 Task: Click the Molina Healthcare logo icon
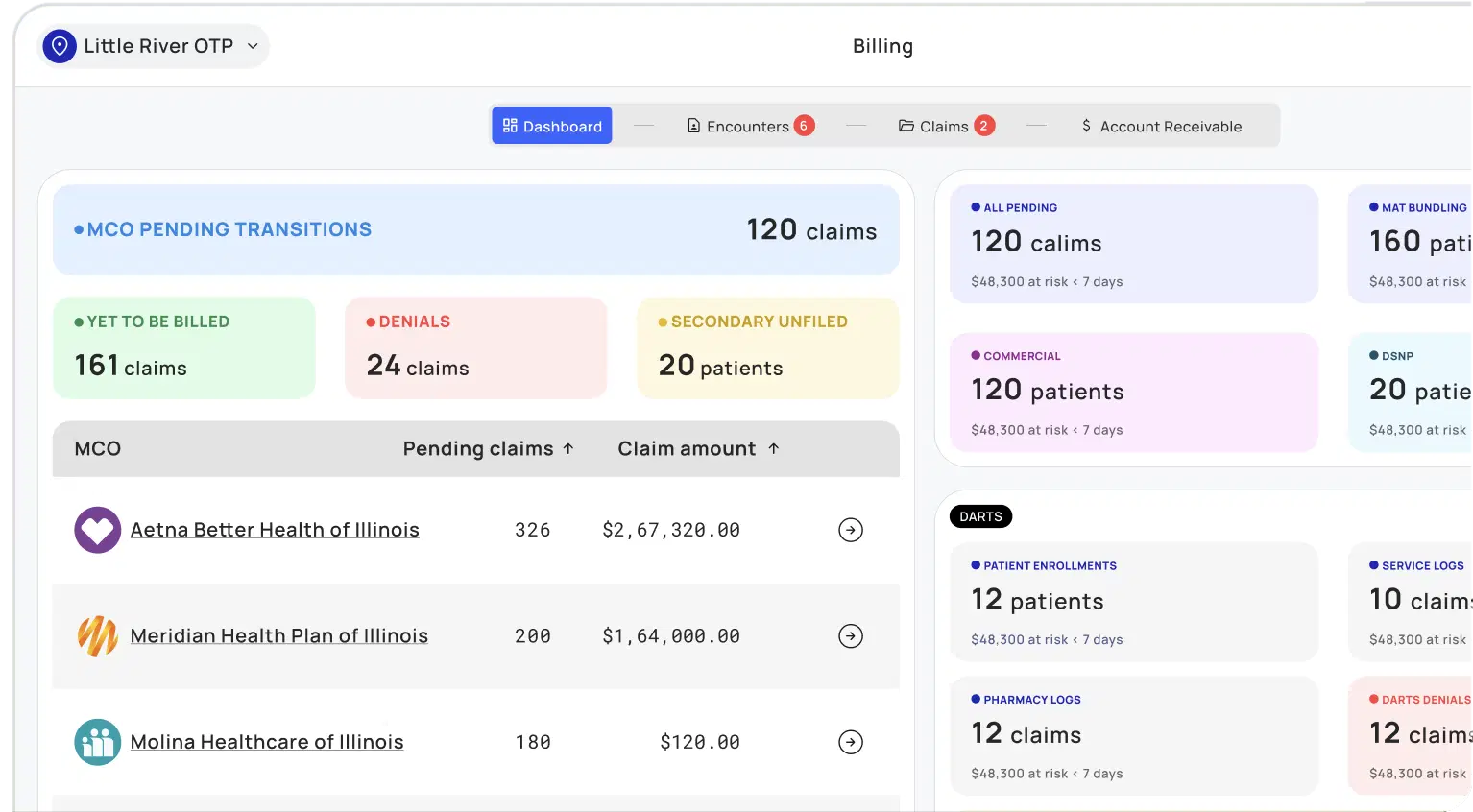click(98, 742)
